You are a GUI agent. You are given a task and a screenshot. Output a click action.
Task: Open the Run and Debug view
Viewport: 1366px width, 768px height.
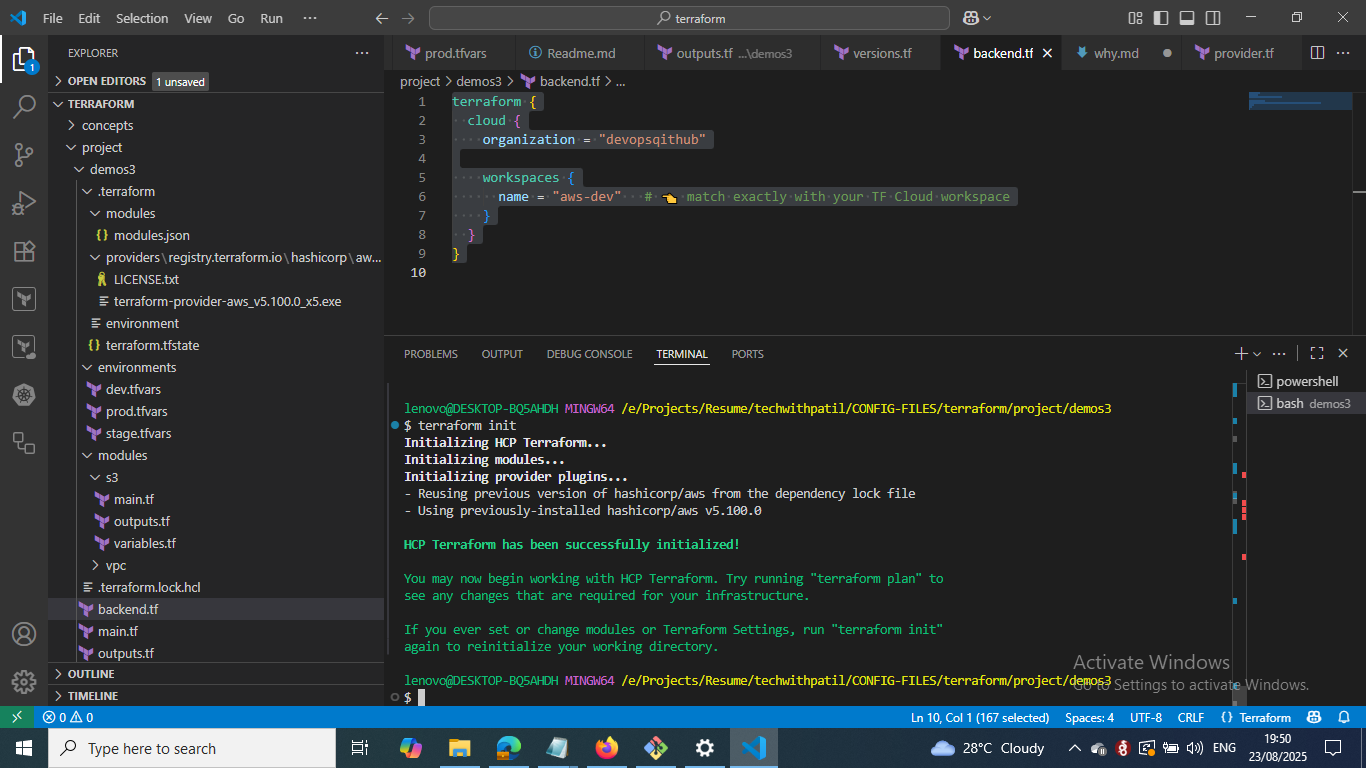[24, 203]
